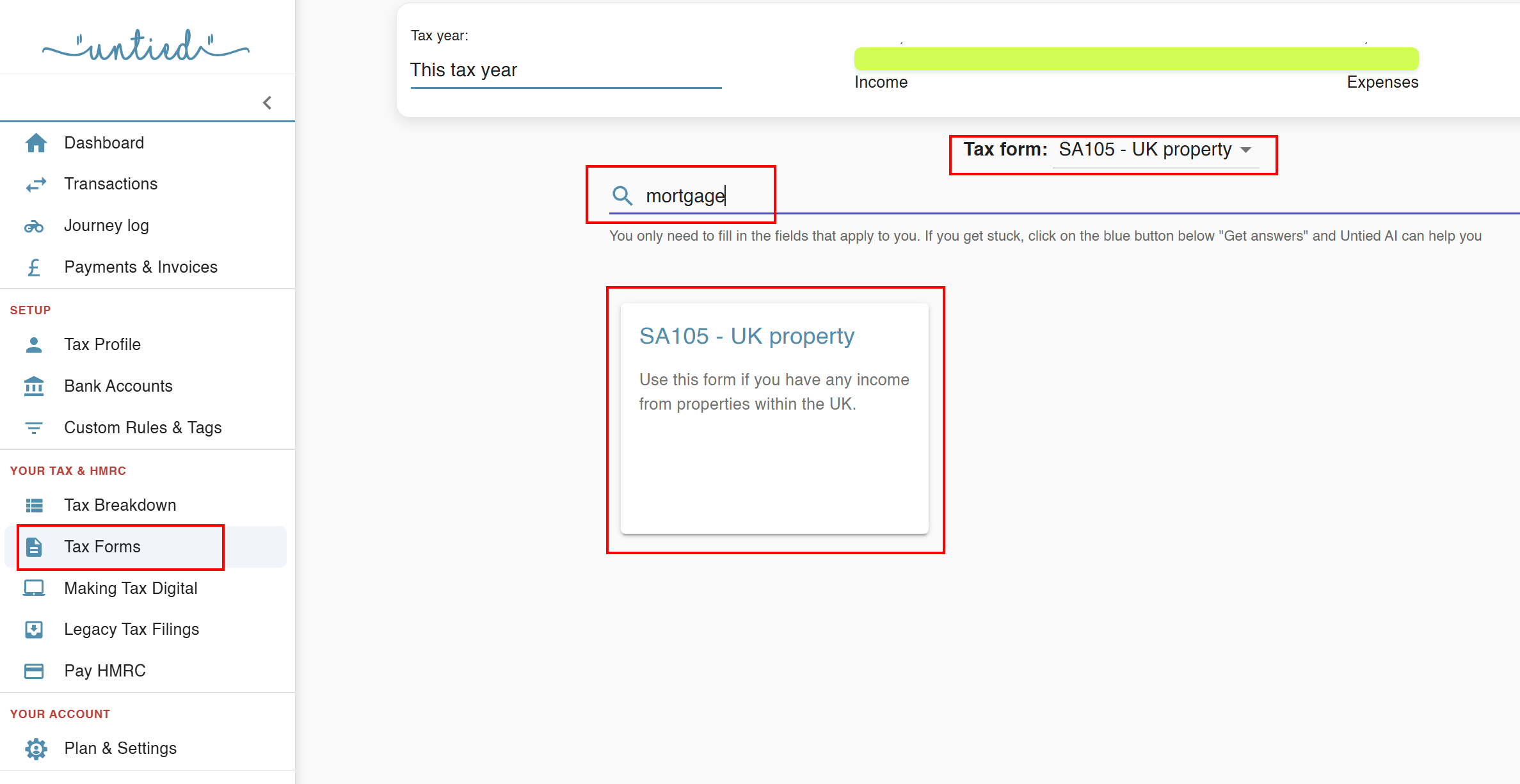Open Legacy Tax Filings page
Viewport: 1520px width, 784px height.
coord(131,629)
